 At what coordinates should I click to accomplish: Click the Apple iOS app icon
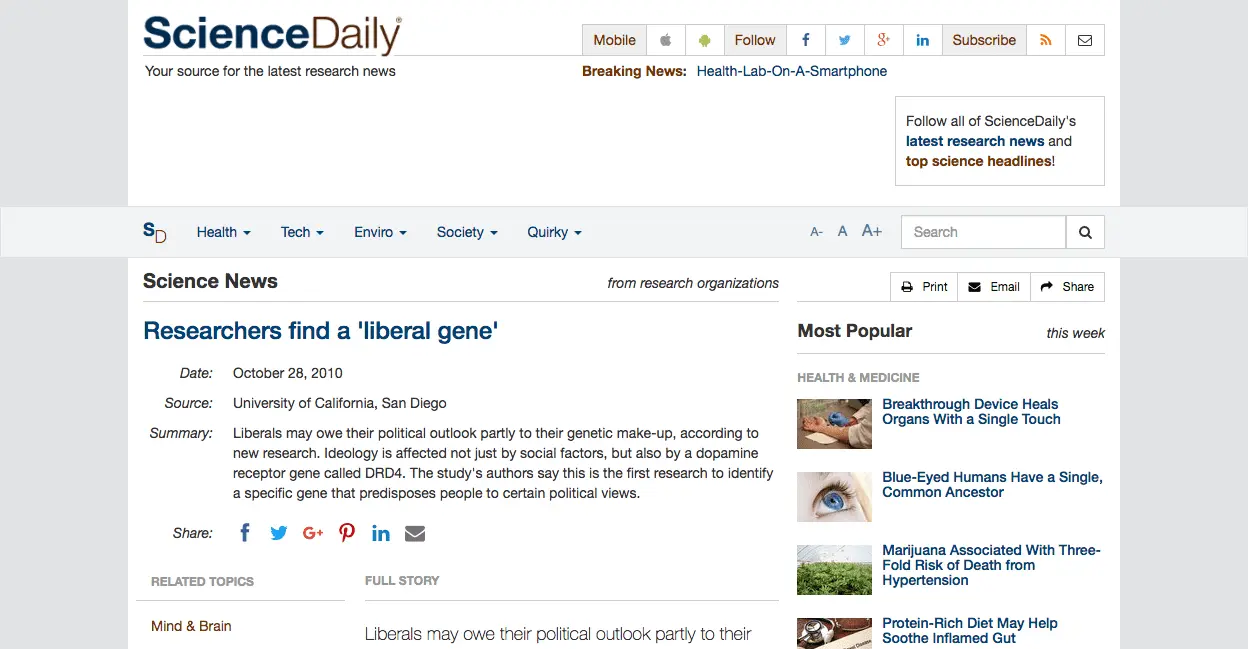tap(666, 40)
